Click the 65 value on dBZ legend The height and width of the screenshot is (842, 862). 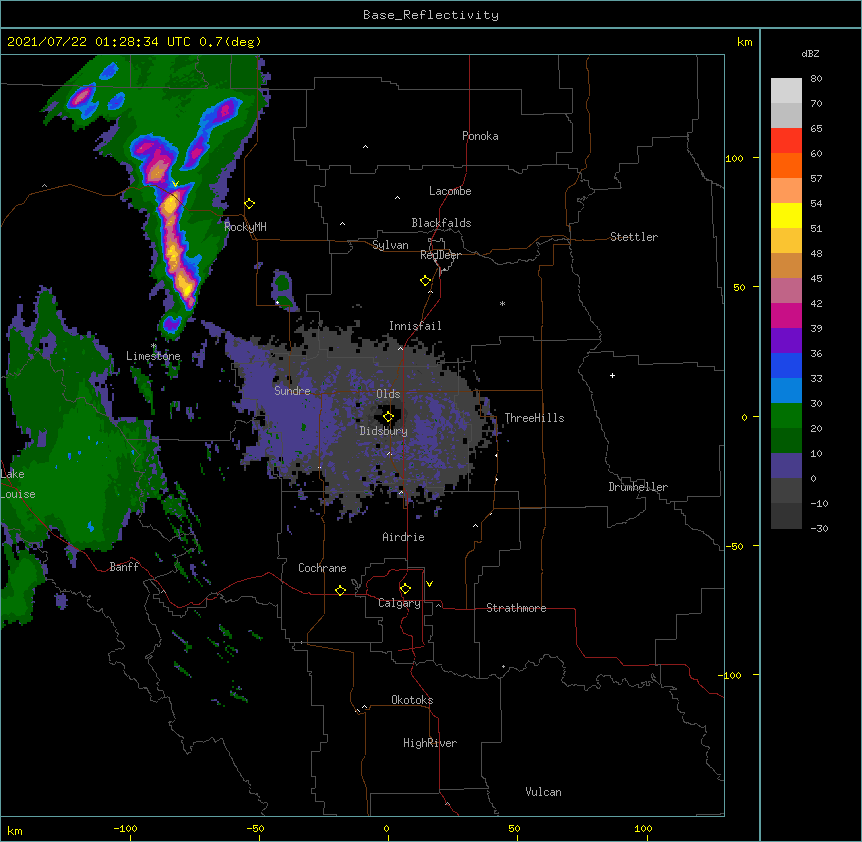tap(816, 129)
